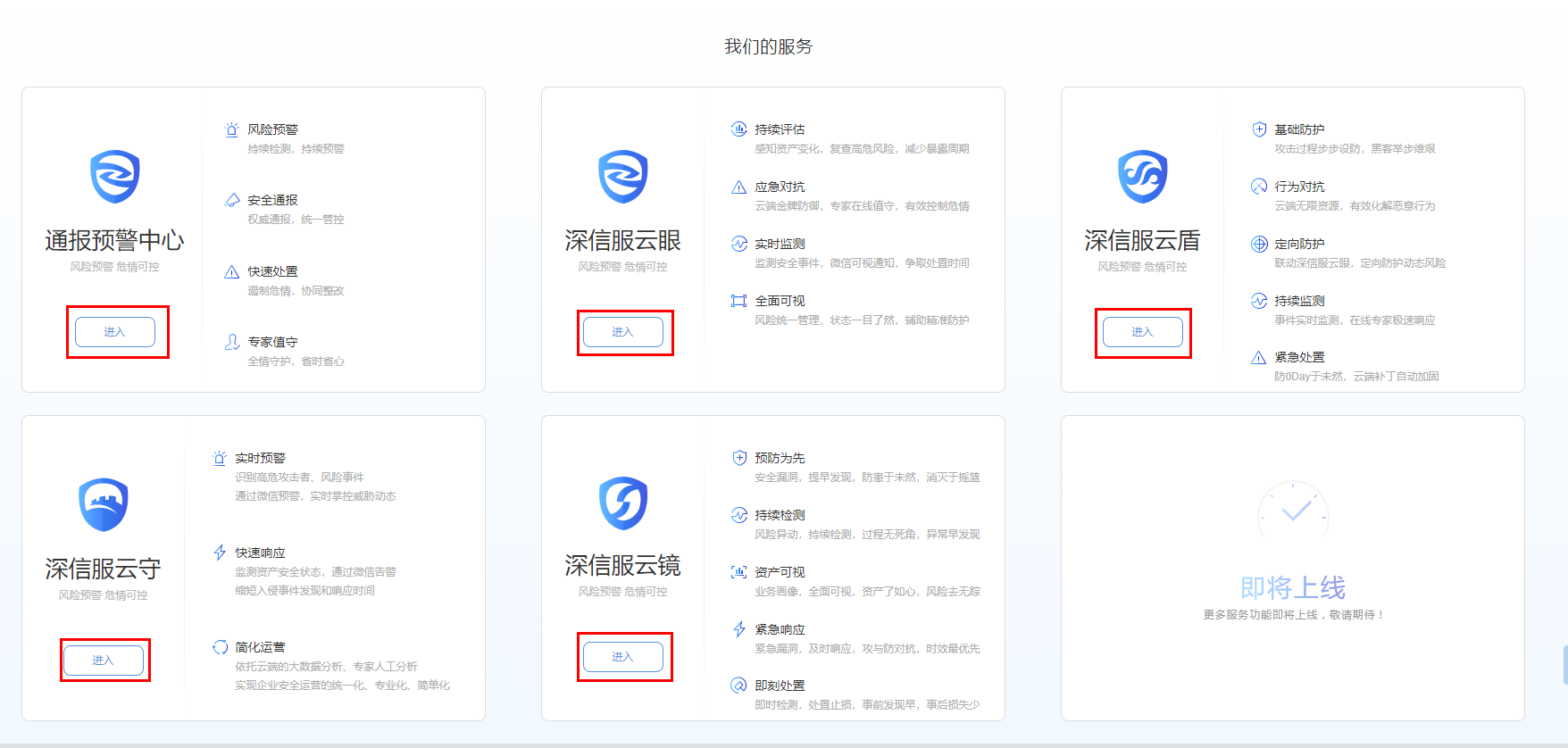Click the 深信服云眼 shield logo
The image size is (1568, 748).
point(623,176)
